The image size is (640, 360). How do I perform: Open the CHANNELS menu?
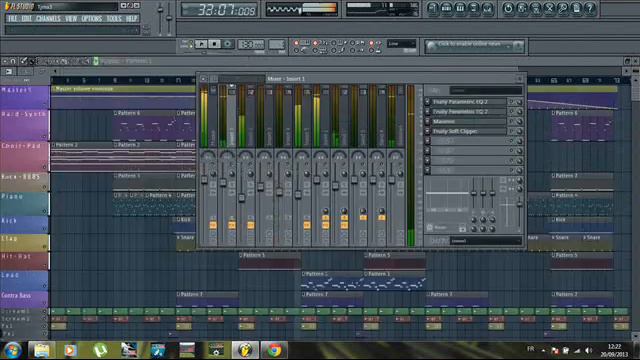pos(48,19)
